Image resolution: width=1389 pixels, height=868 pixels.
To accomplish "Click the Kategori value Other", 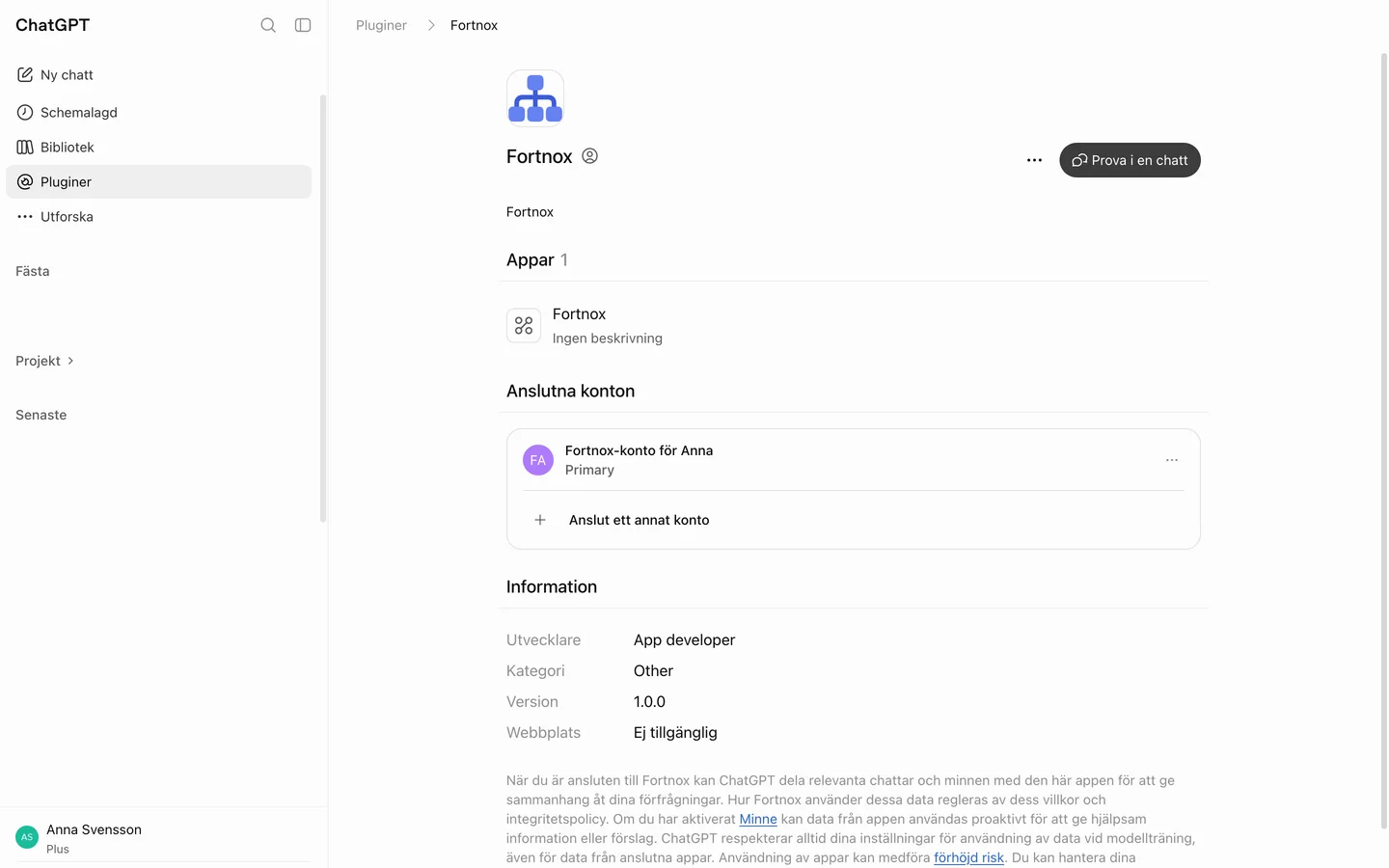I will coord(653,671).
